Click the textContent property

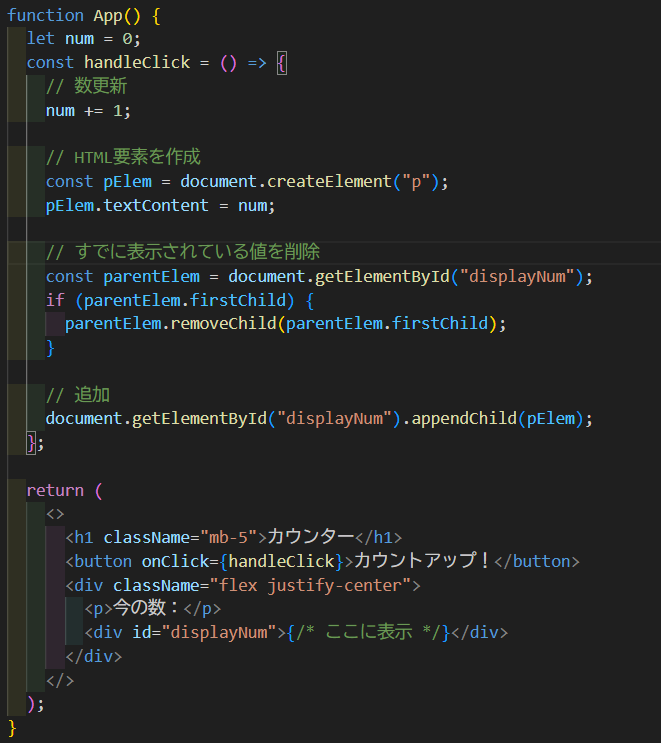156,205
